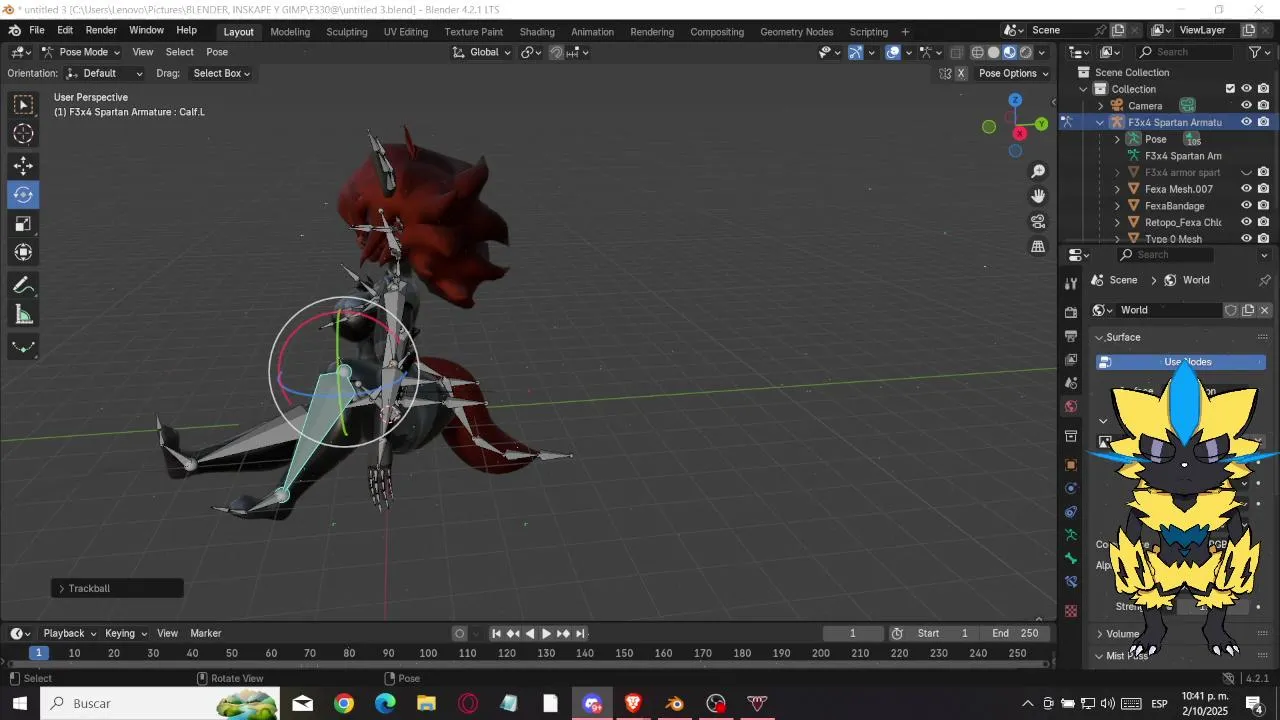
Task: Click the viewport zoom magnifier icon
Action: 1038,172
